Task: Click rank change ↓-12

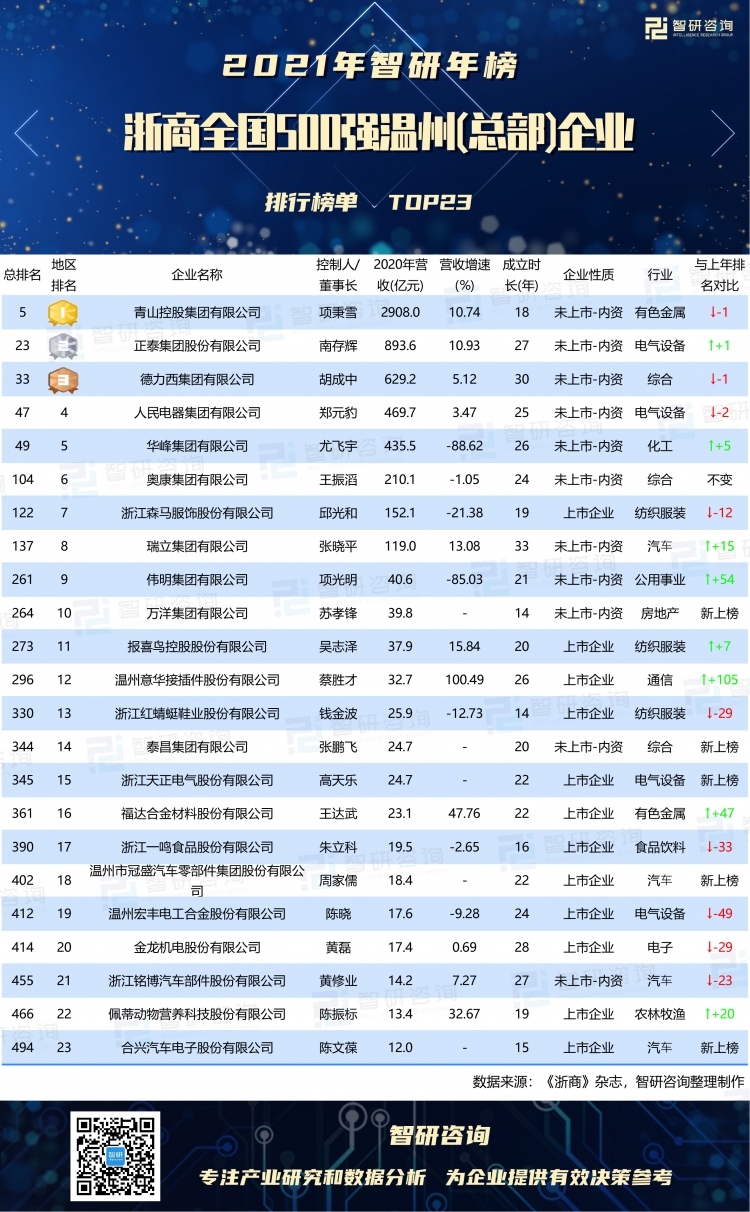Action: click(x=720, y=513)
